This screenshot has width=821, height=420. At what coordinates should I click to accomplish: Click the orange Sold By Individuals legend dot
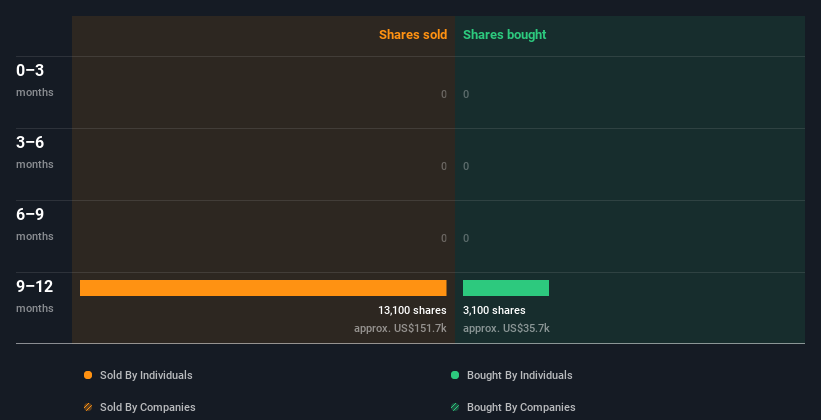[88, 375]
